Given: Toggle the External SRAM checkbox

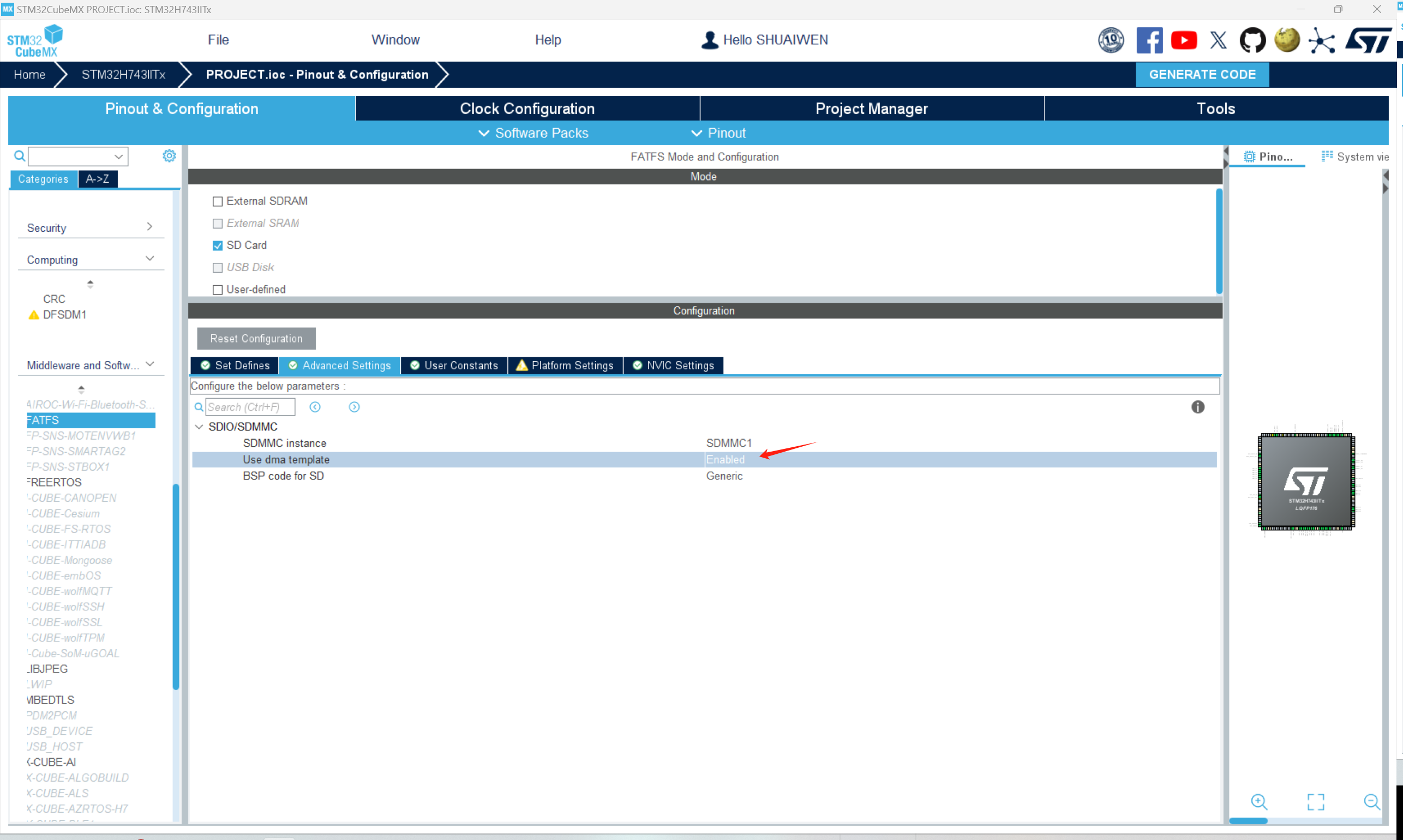Looking at the screenshot, I should [217, 224].
